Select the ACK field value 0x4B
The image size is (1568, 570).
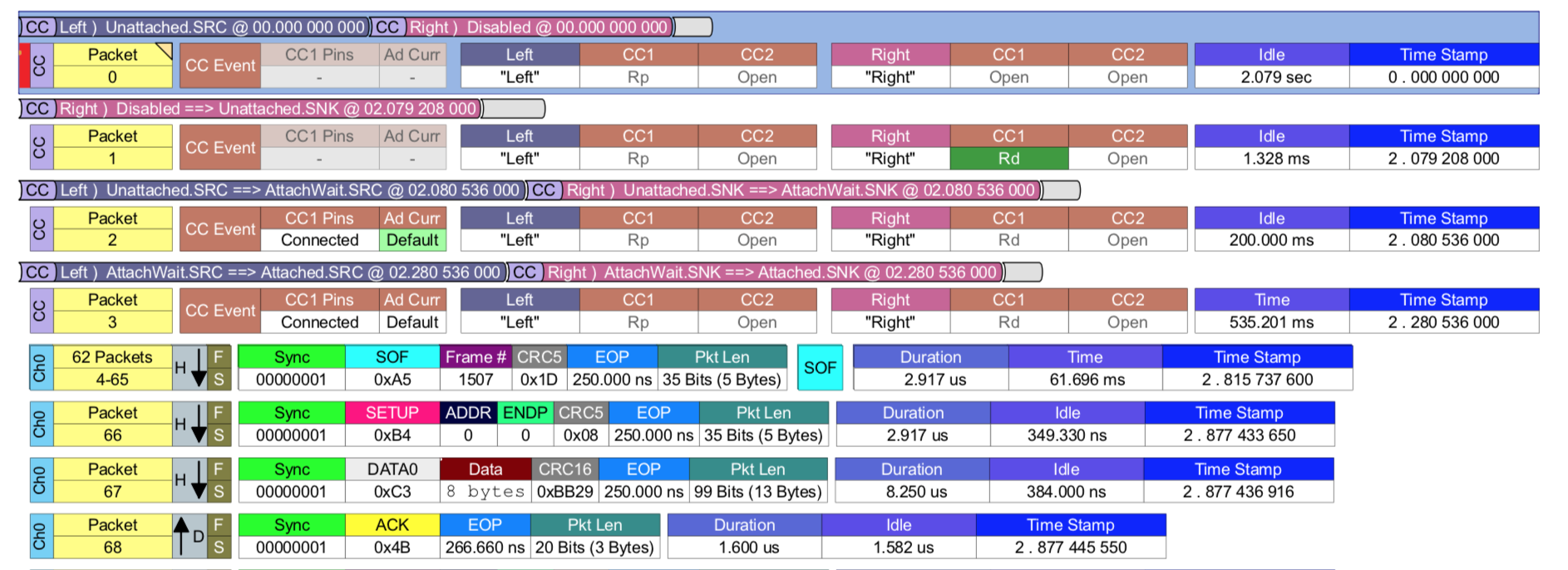[x=392, y=548]
